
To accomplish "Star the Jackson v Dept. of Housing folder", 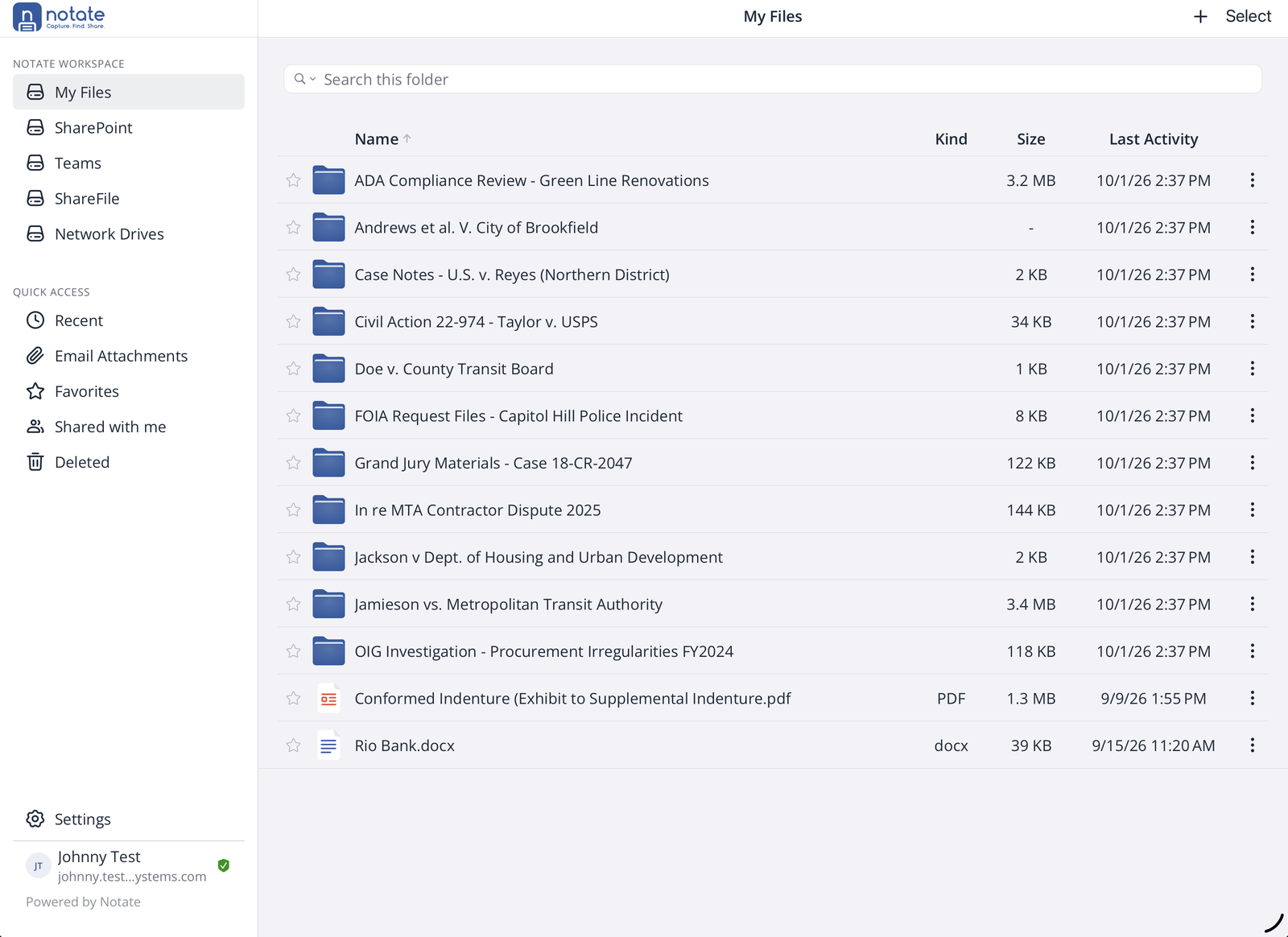I will [x=293, y=557].
